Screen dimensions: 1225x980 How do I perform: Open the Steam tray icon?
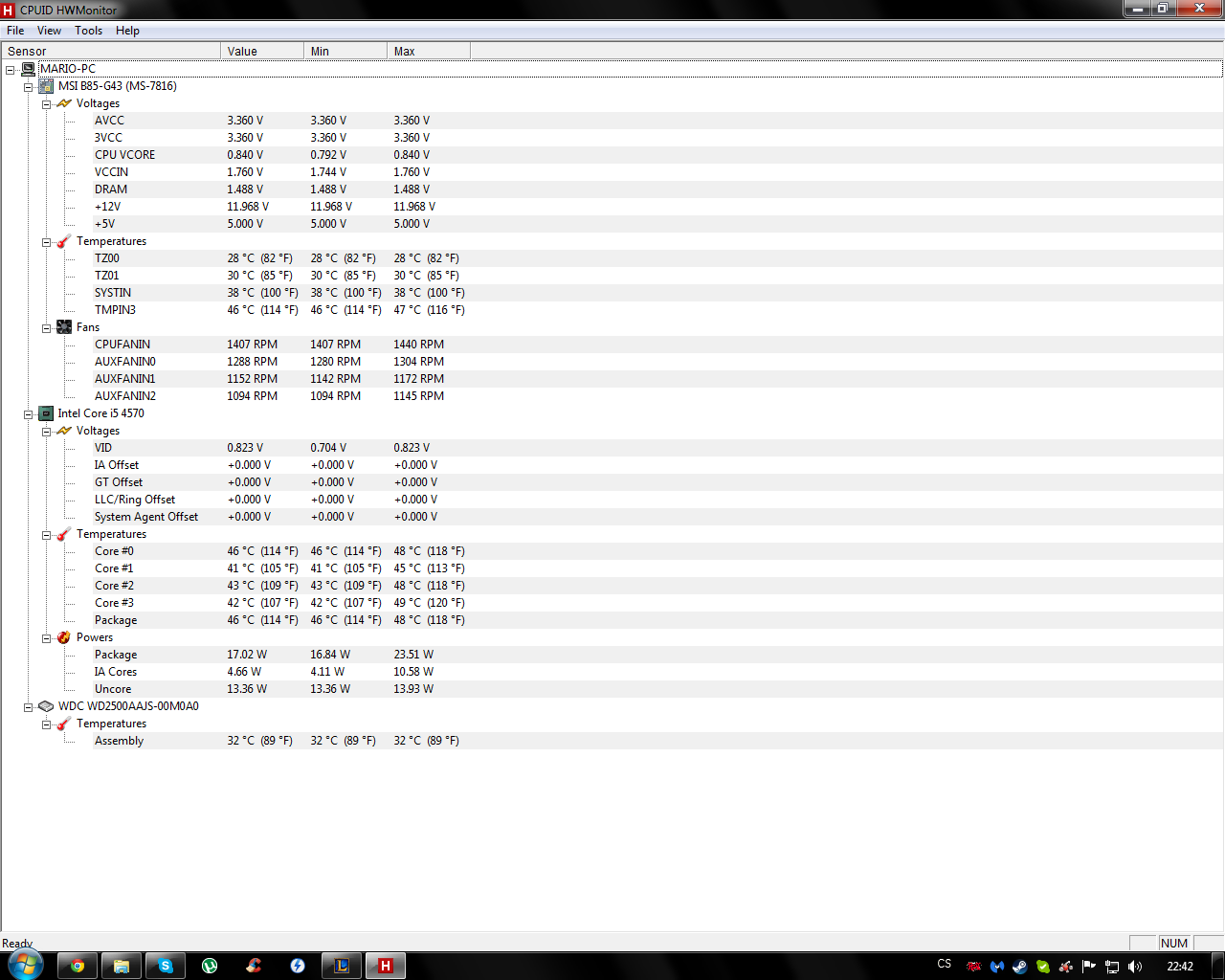tap(1020, 967)
